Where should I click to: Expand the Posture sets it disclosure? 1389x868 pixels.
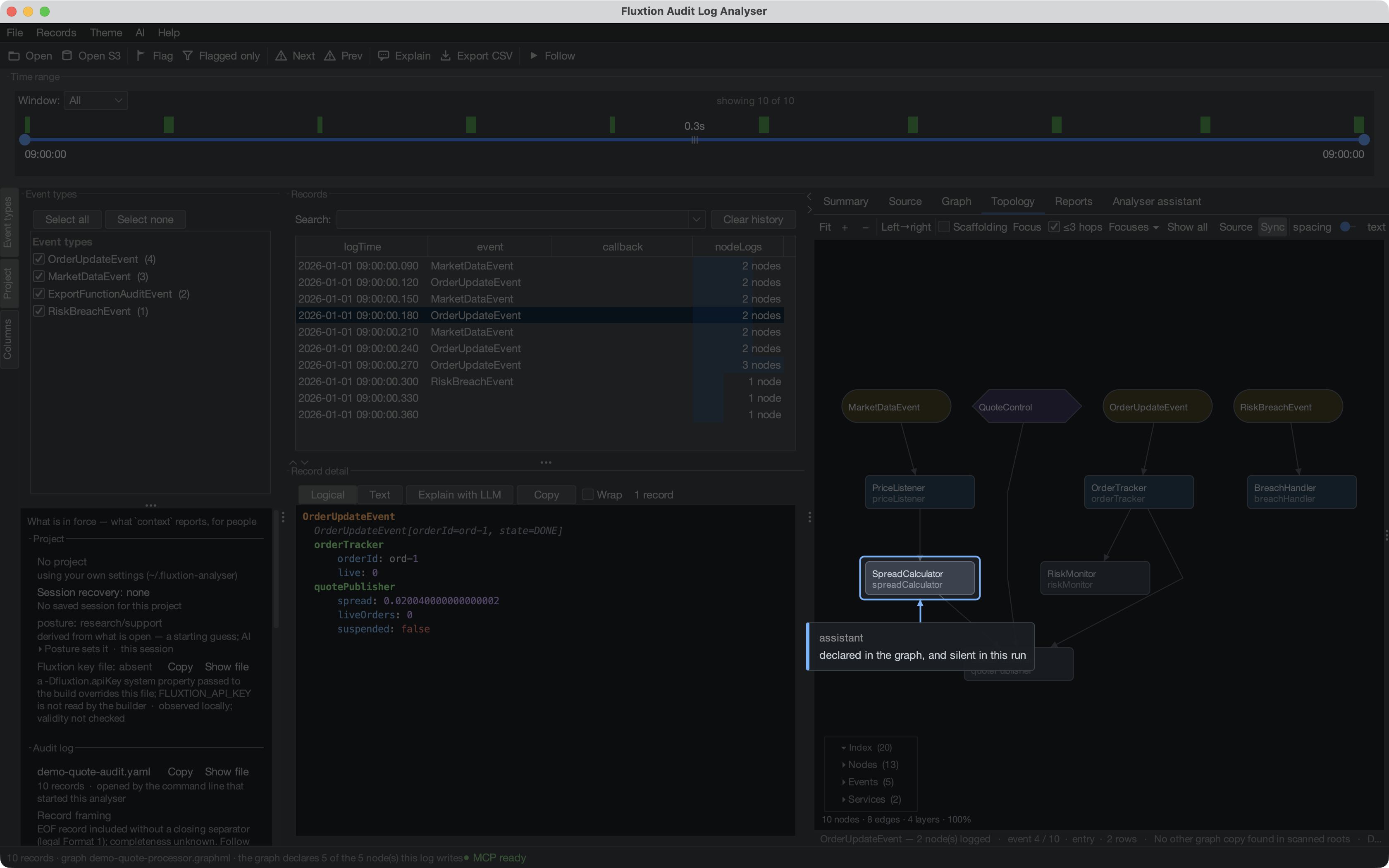coord(40,649)
